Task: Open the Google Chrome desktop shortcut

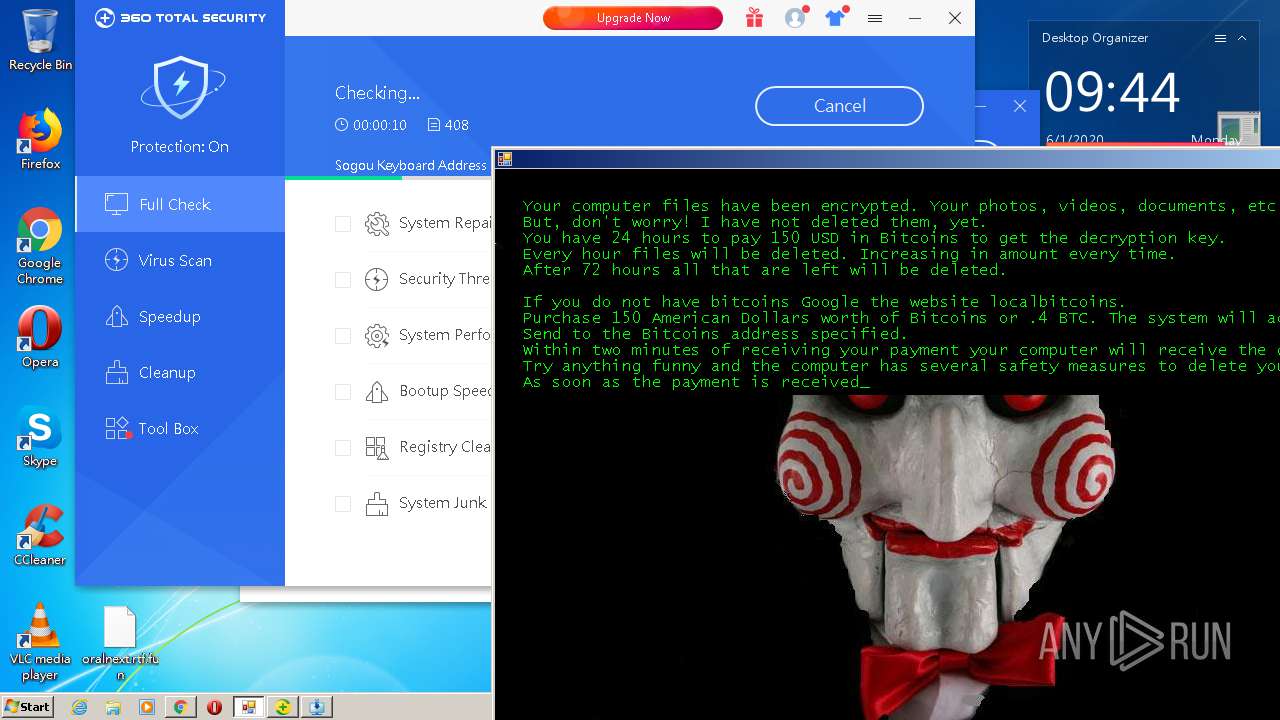Action: coord(40,246)
